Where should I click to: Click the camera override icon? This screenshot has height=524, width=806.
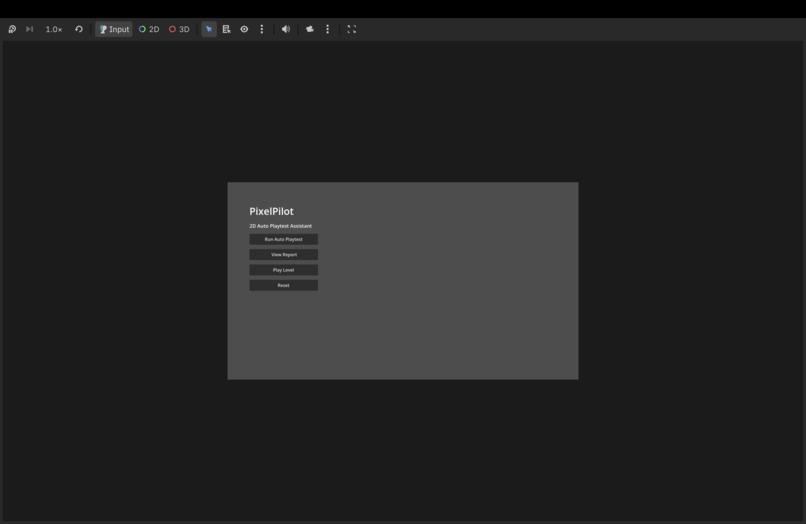(309, 29)
